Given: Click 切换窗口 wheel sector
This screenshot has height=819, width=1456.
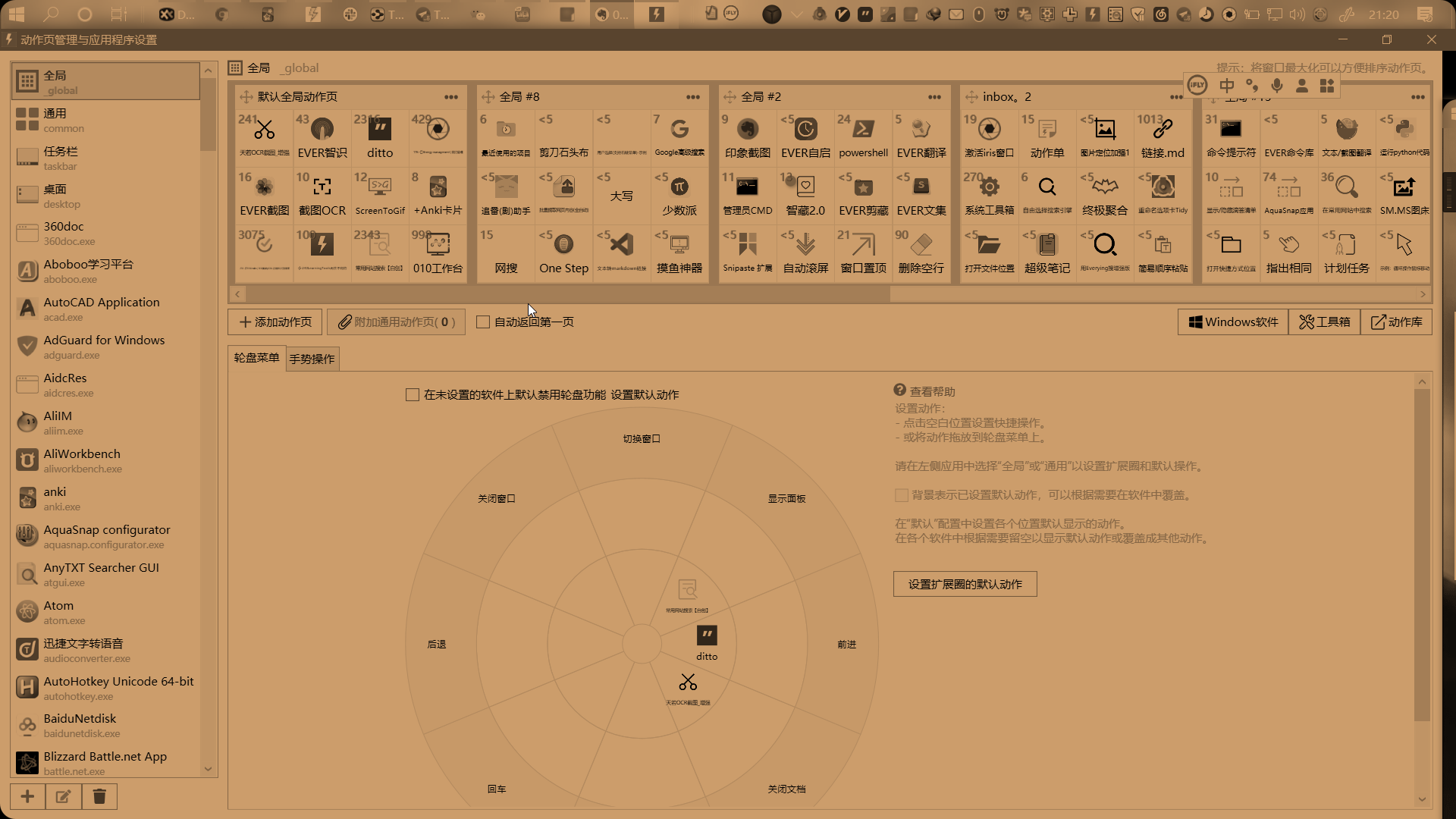Looking at the screenshot, I should click(642, 439).
